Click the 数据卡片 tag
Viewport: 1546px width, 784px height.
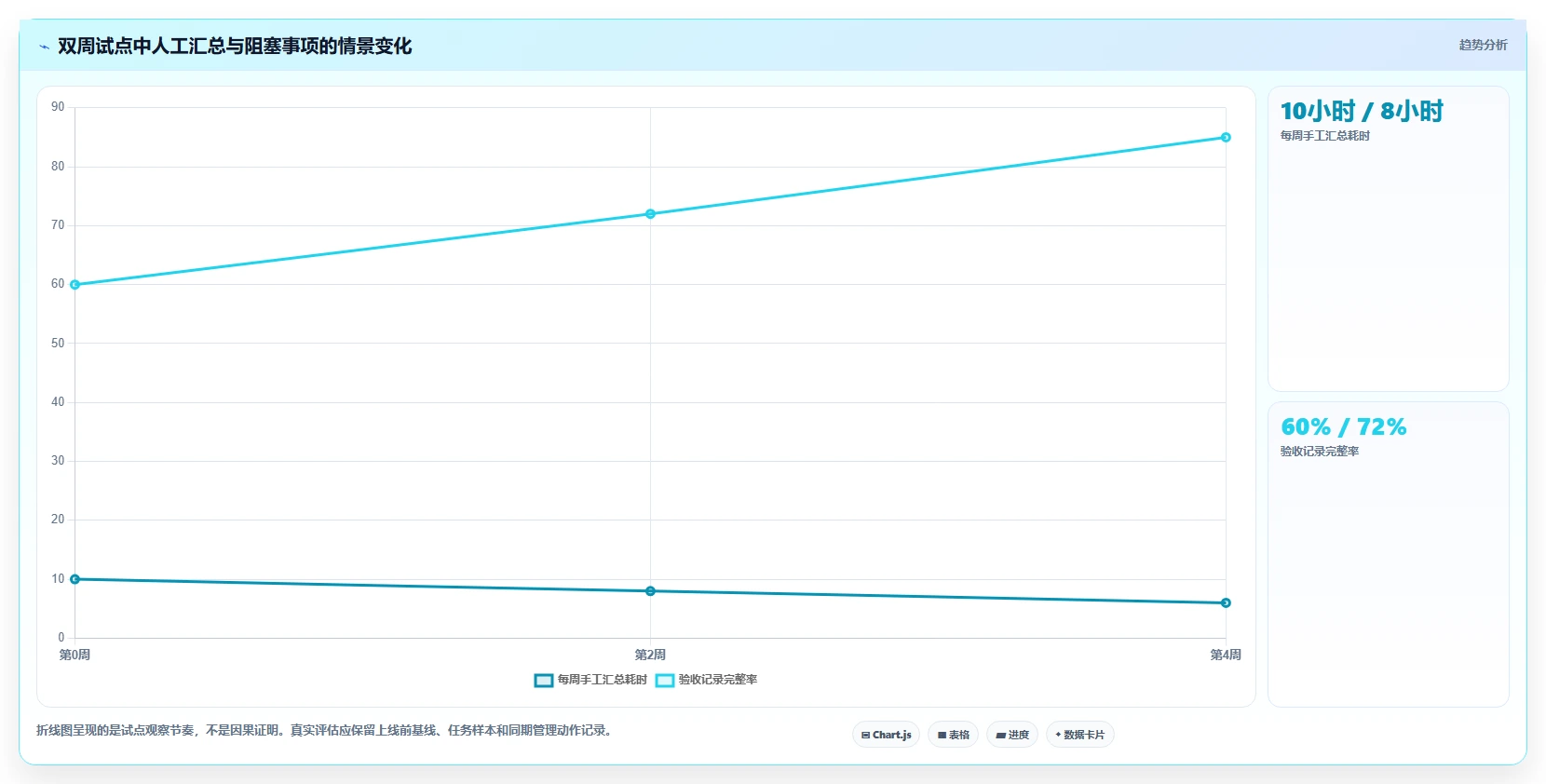coord(1080,735)
